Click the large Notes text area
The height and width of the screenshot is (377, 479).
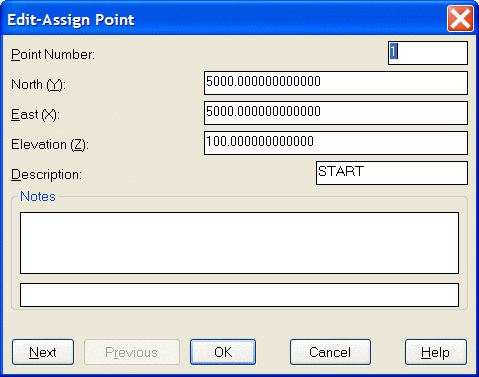(239, 243)
